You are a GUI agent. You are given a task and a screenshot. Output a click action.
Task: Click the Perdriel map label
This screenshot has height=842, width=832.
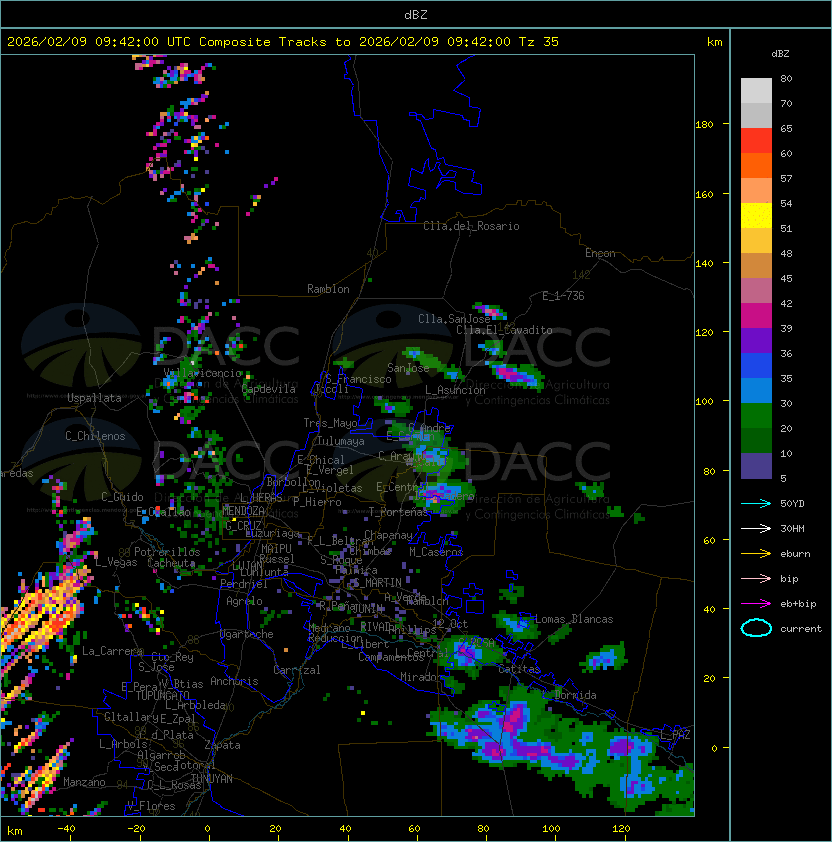[243, 584]
